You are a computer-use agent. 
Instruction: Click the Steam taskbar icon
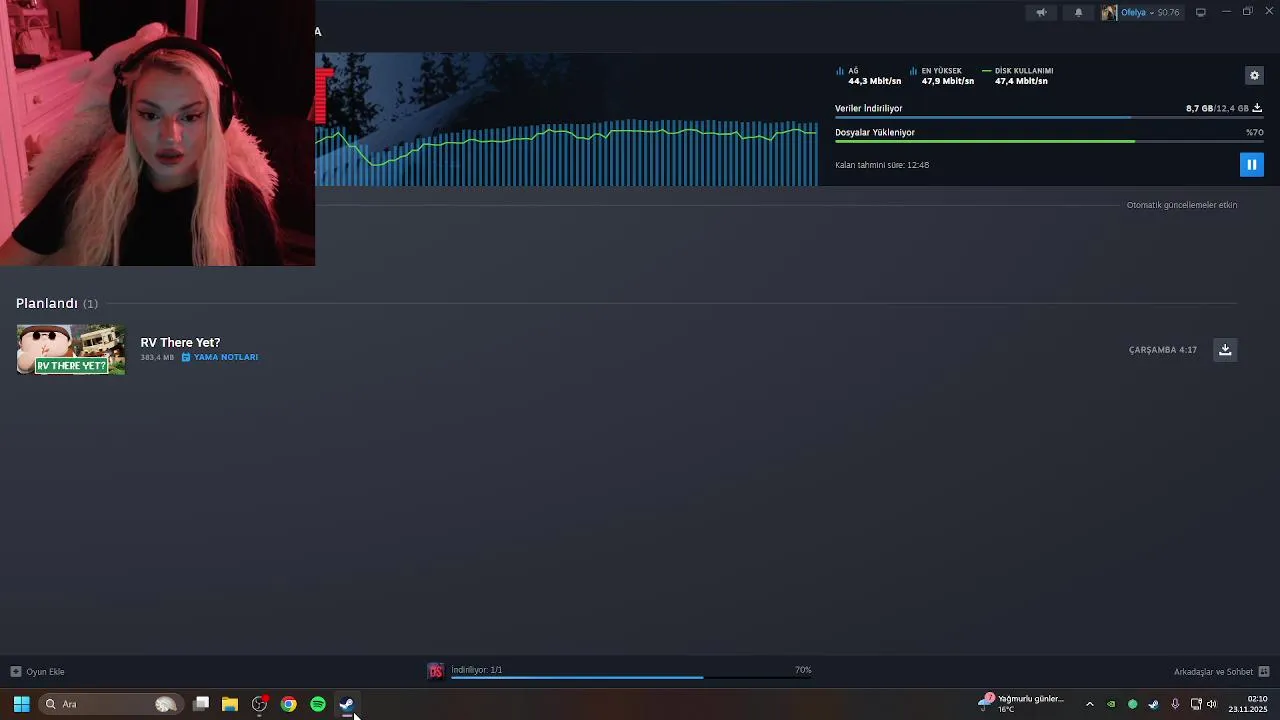coord(347,704)
